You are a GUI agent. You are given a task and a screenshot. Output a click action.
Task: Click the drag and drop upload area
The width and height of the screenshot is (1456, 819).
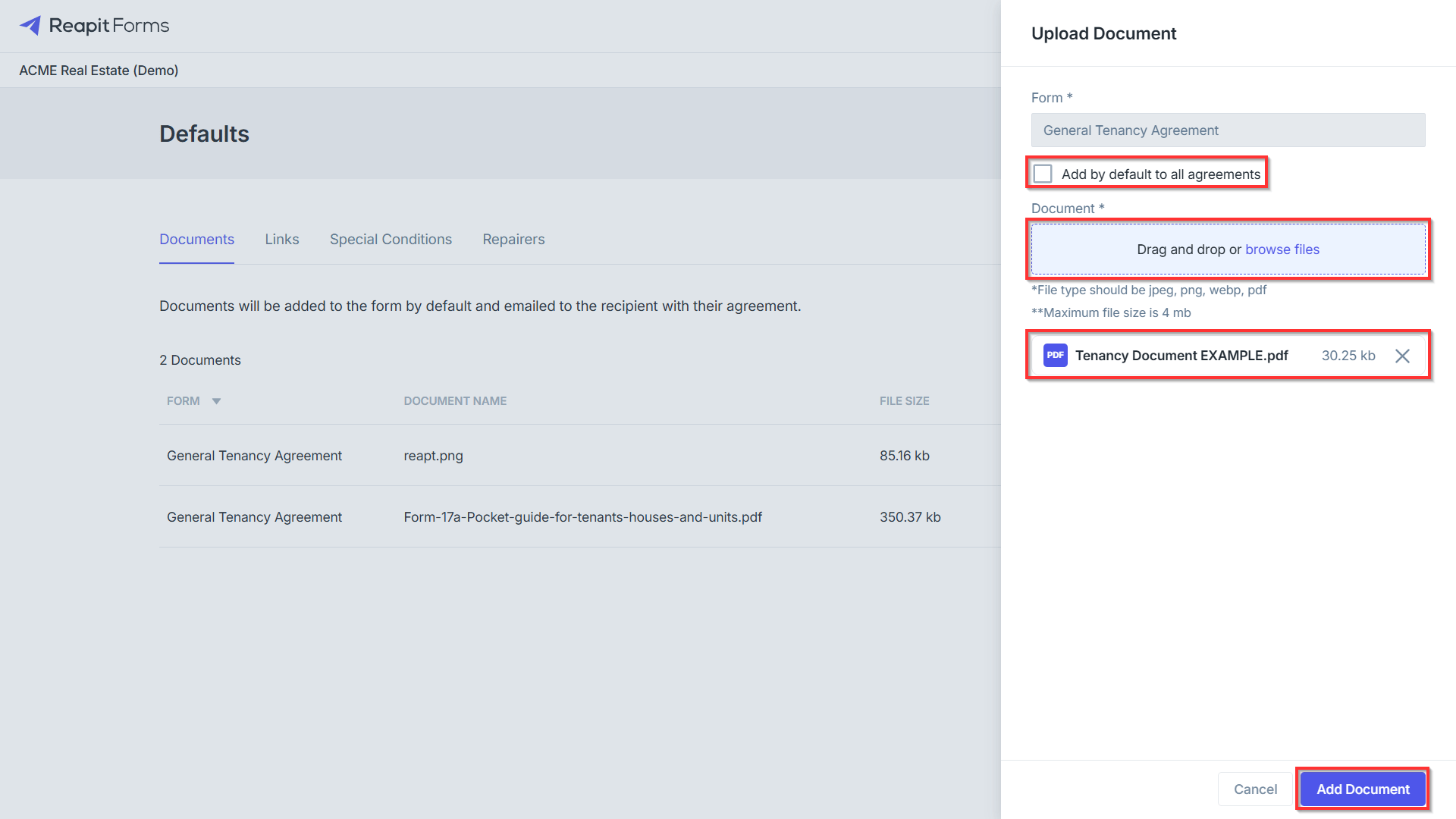coord(1228,249)
